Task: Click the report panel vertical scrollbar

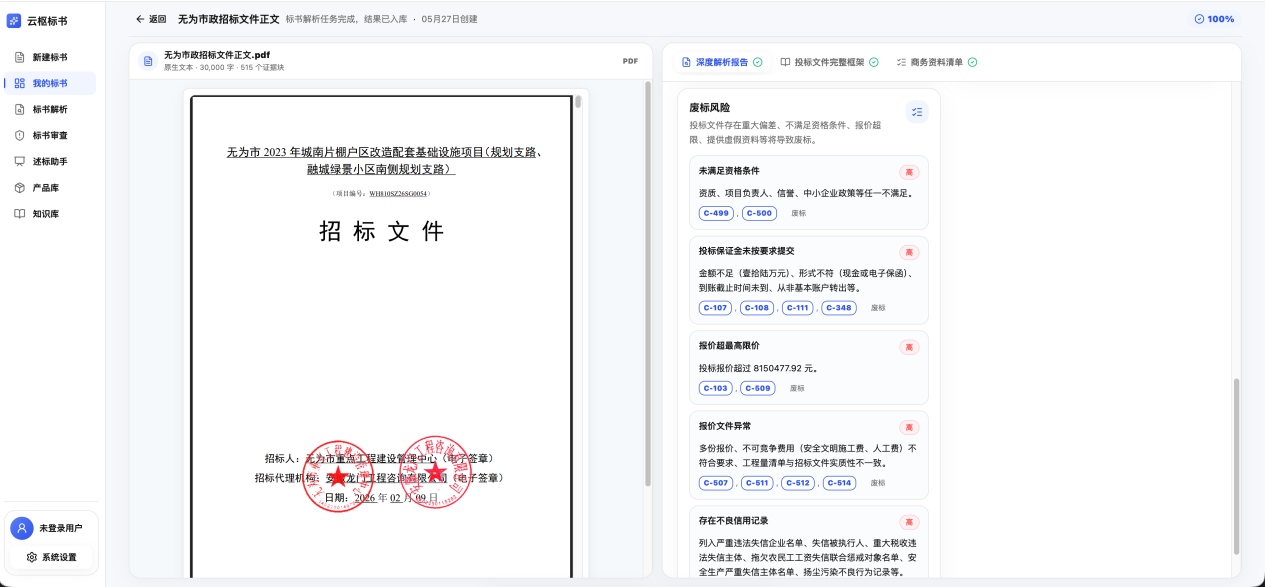Action: (x=1237, y=465)
